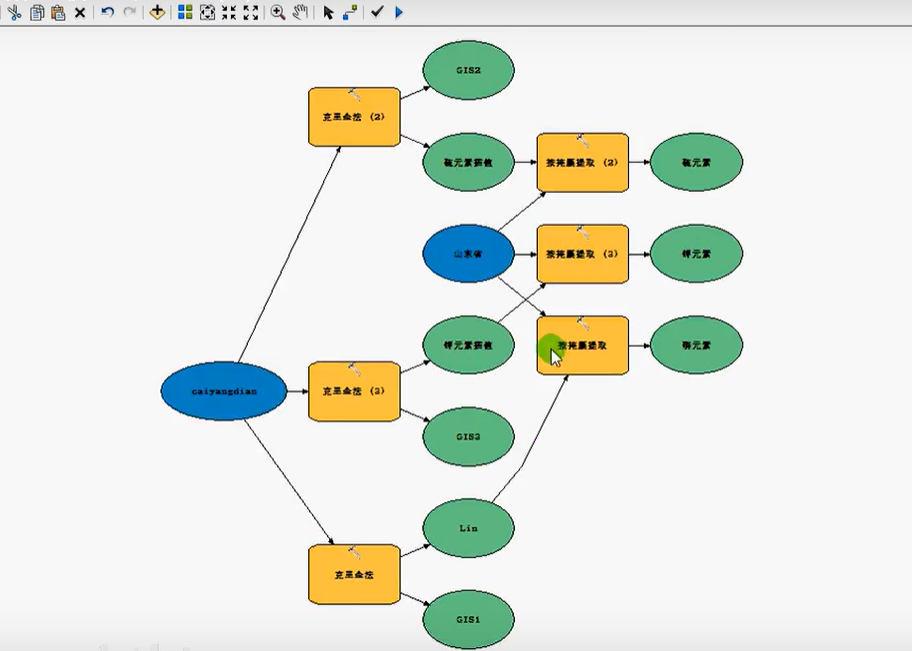
Task: Undo the last model edit
Action: (x=108, y=12)
